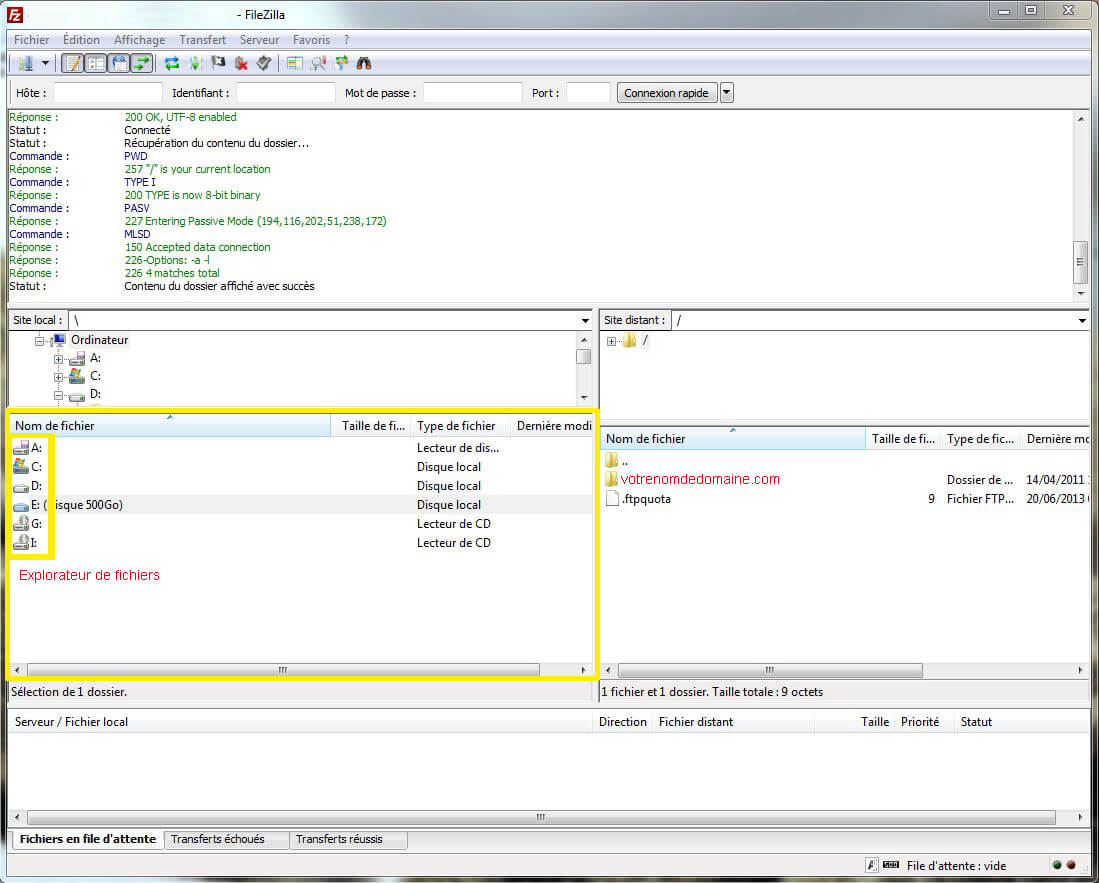Toggle synchronized browsing arrows icon
Image resolution: width=1099 pixels, height=883 pixels.
(341, 64)
